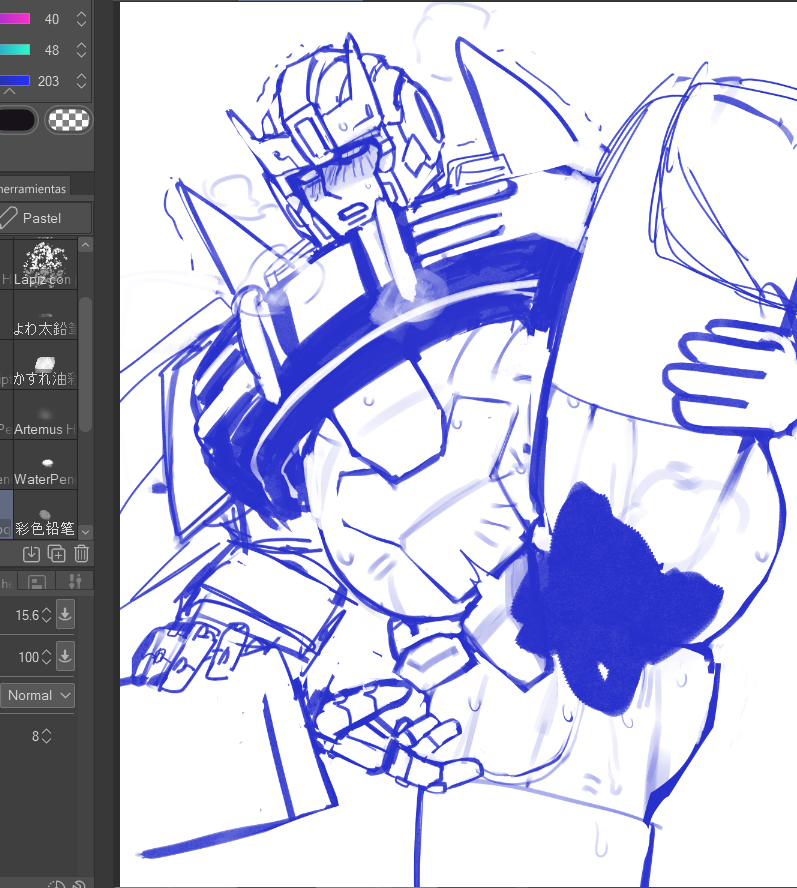Click the import sub tool material icon
The width and height of the screenshot is (797, 888).
31,553
